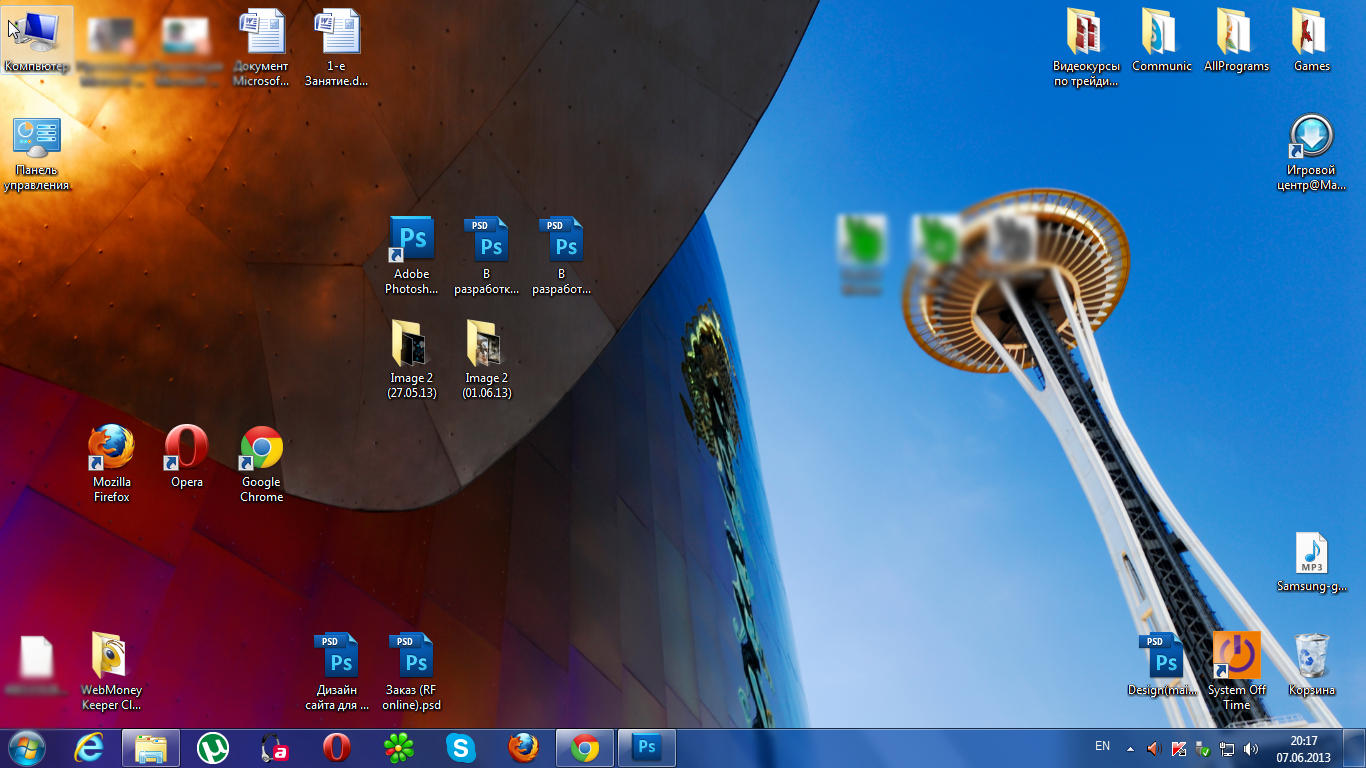Click the white speaker volume tray icon

(x=1251, y=748)
